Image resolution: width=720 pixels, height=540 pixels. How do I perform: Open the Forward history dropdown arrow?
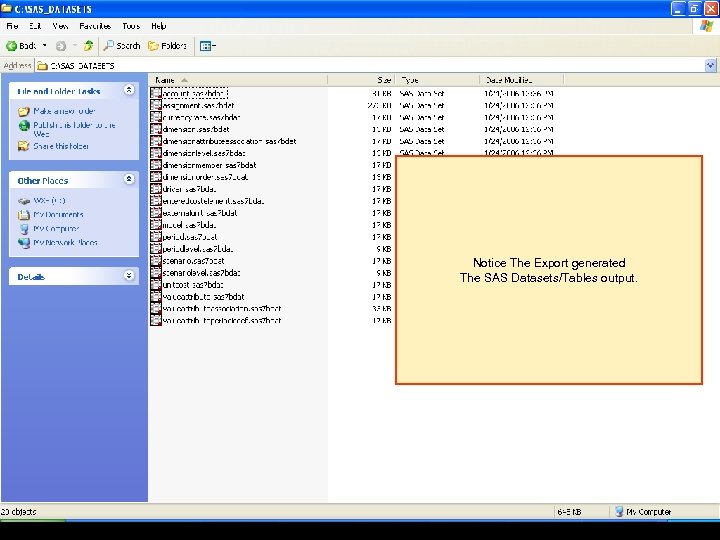point(75,45)
